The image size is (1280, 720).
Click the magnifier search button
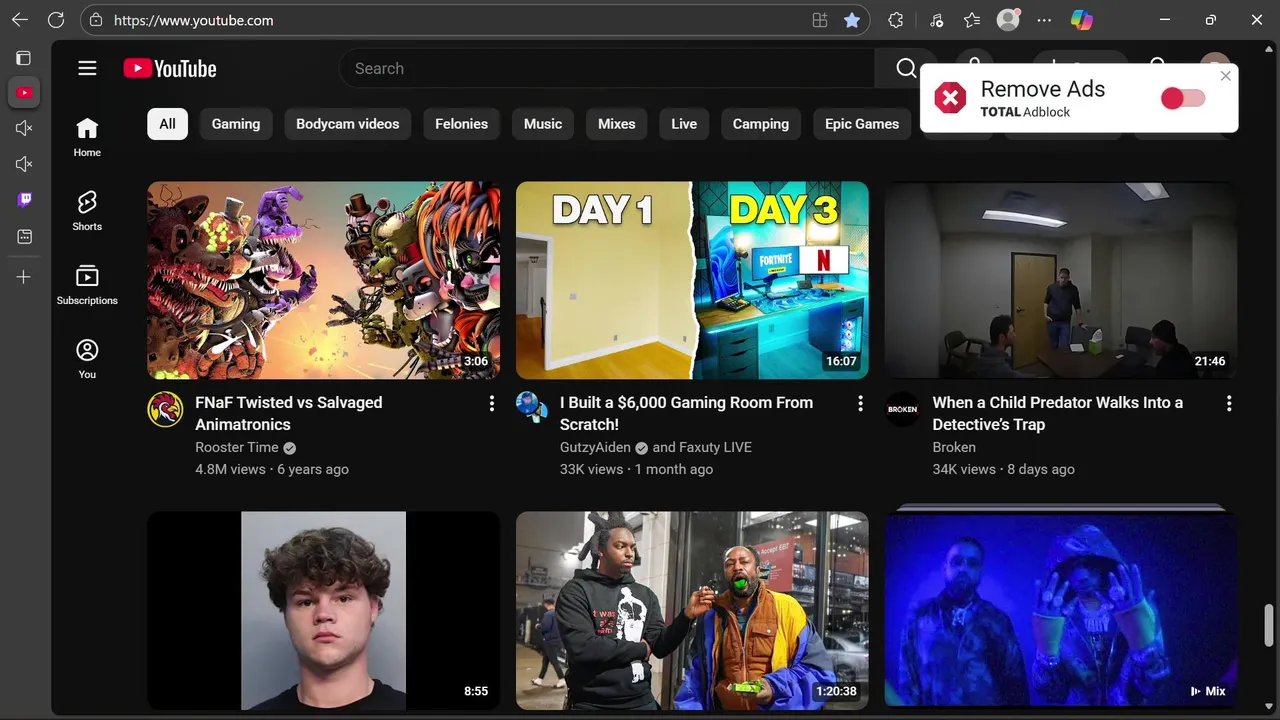click(906, 68)
